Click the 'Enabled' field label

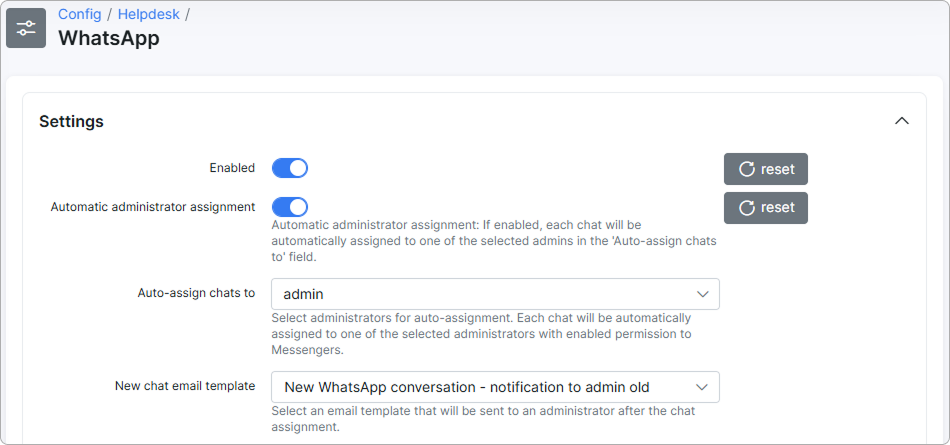pos(231,168)
